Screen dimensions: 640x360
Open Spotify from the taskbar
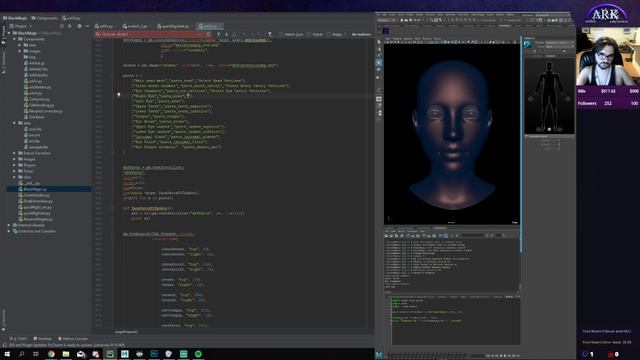click(x=198, y=354)
